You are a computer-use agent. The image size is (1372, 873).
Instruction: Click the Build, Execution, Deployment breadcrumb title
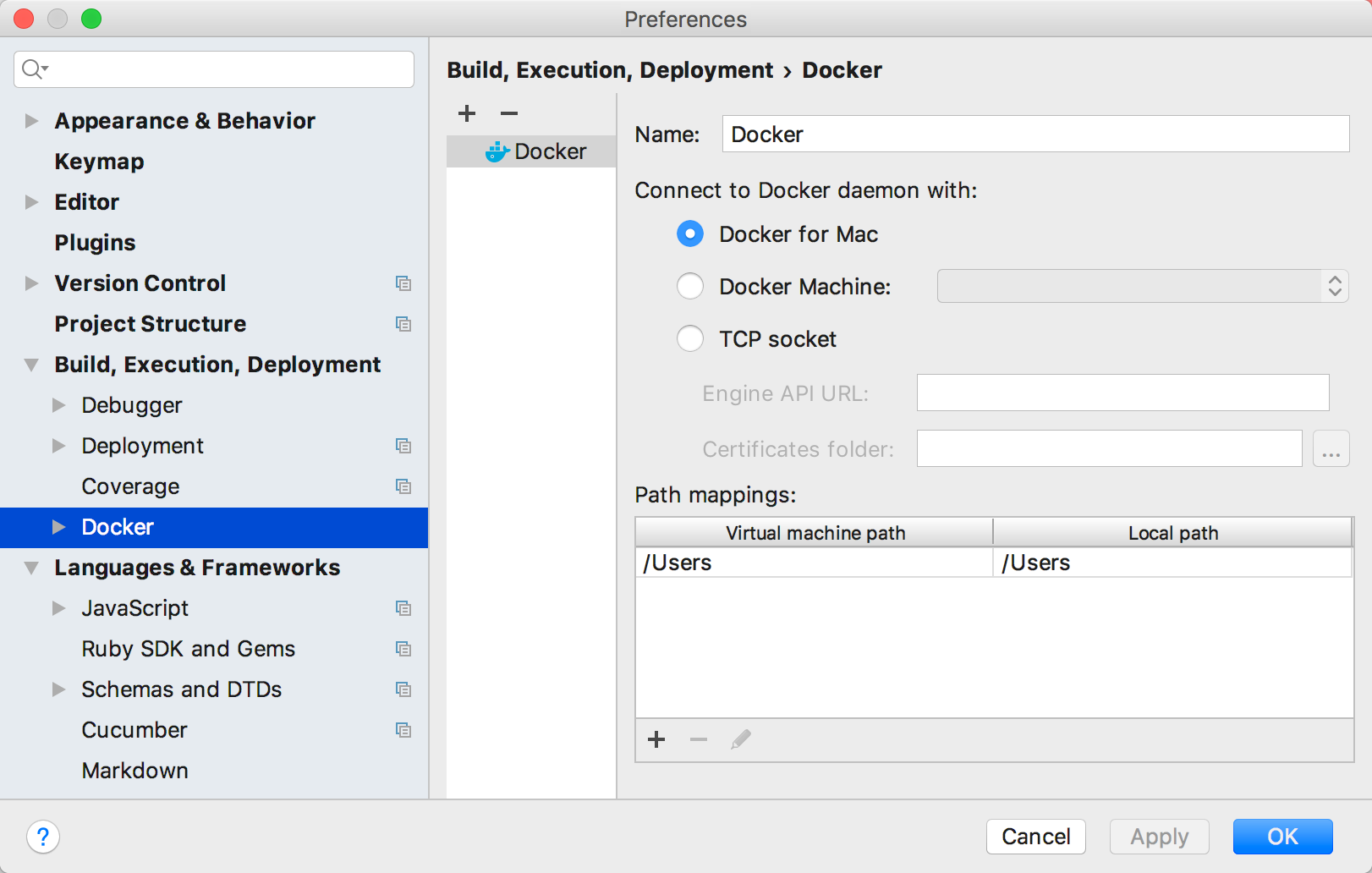610,70
